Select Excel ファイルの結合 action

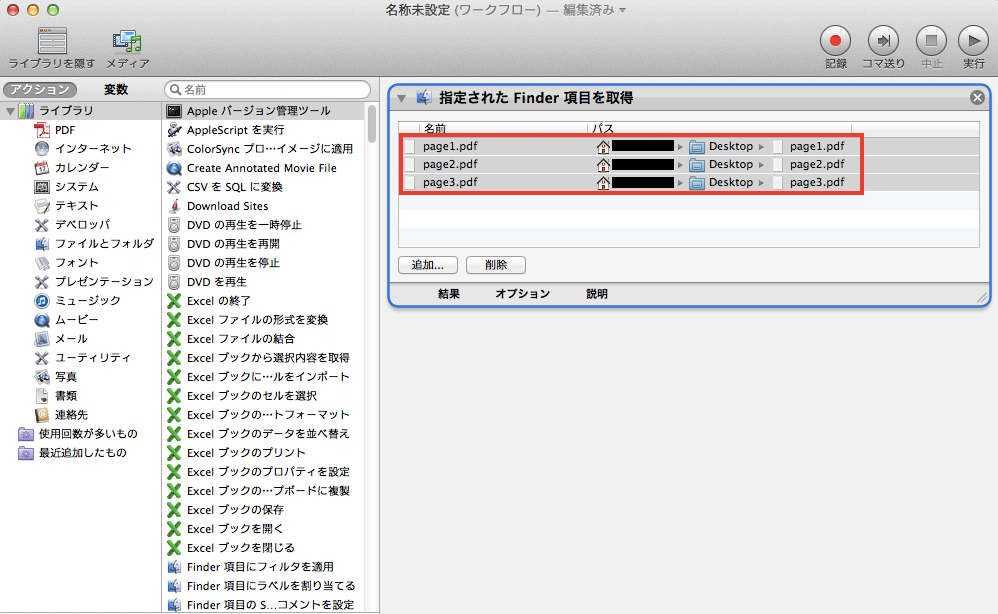pos(264,339)
